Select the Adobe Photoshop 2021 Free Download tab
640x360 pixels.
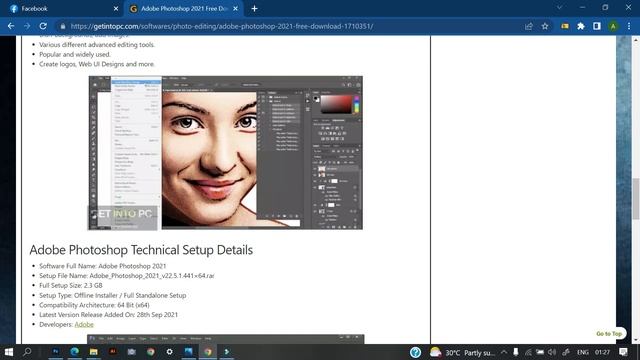pos(184,9)
